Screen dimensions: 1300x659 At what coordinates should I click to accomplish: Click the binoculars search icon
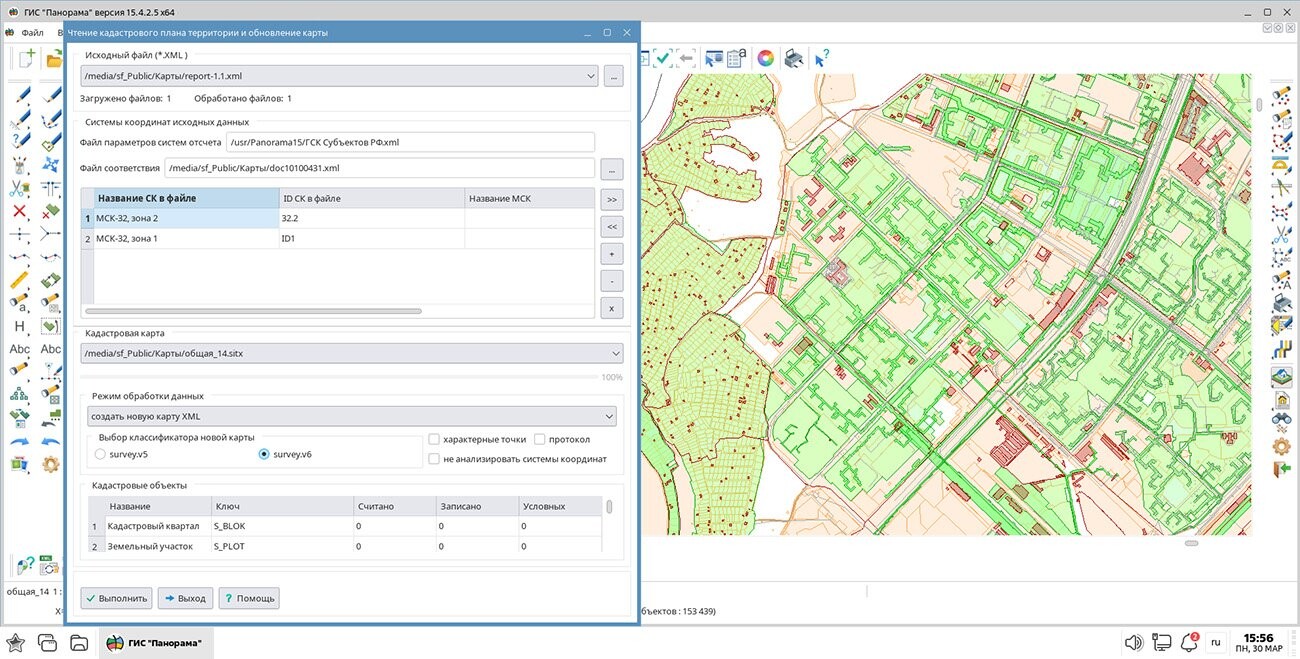(1281, 419)
